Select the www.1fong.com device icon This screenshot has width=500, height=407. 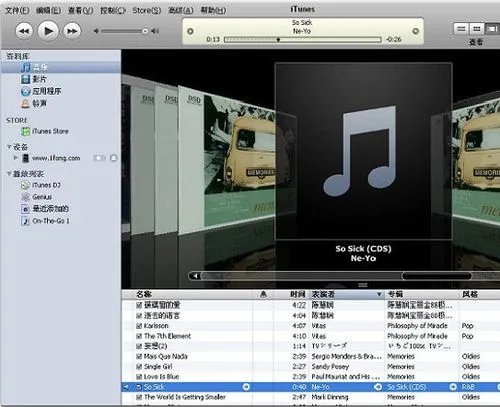(25, 158)
